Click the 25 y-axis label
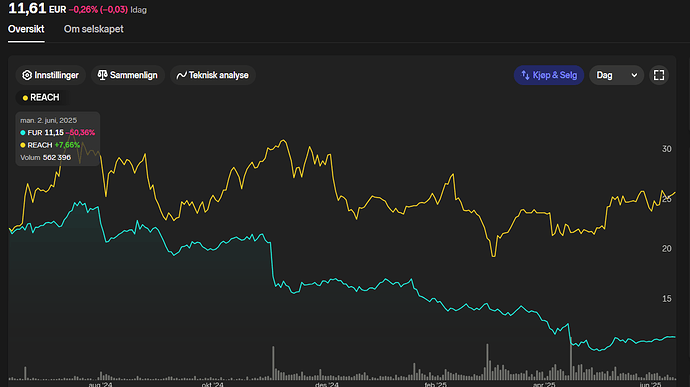This screenshot has width=690, height=387. click(667, 199)
